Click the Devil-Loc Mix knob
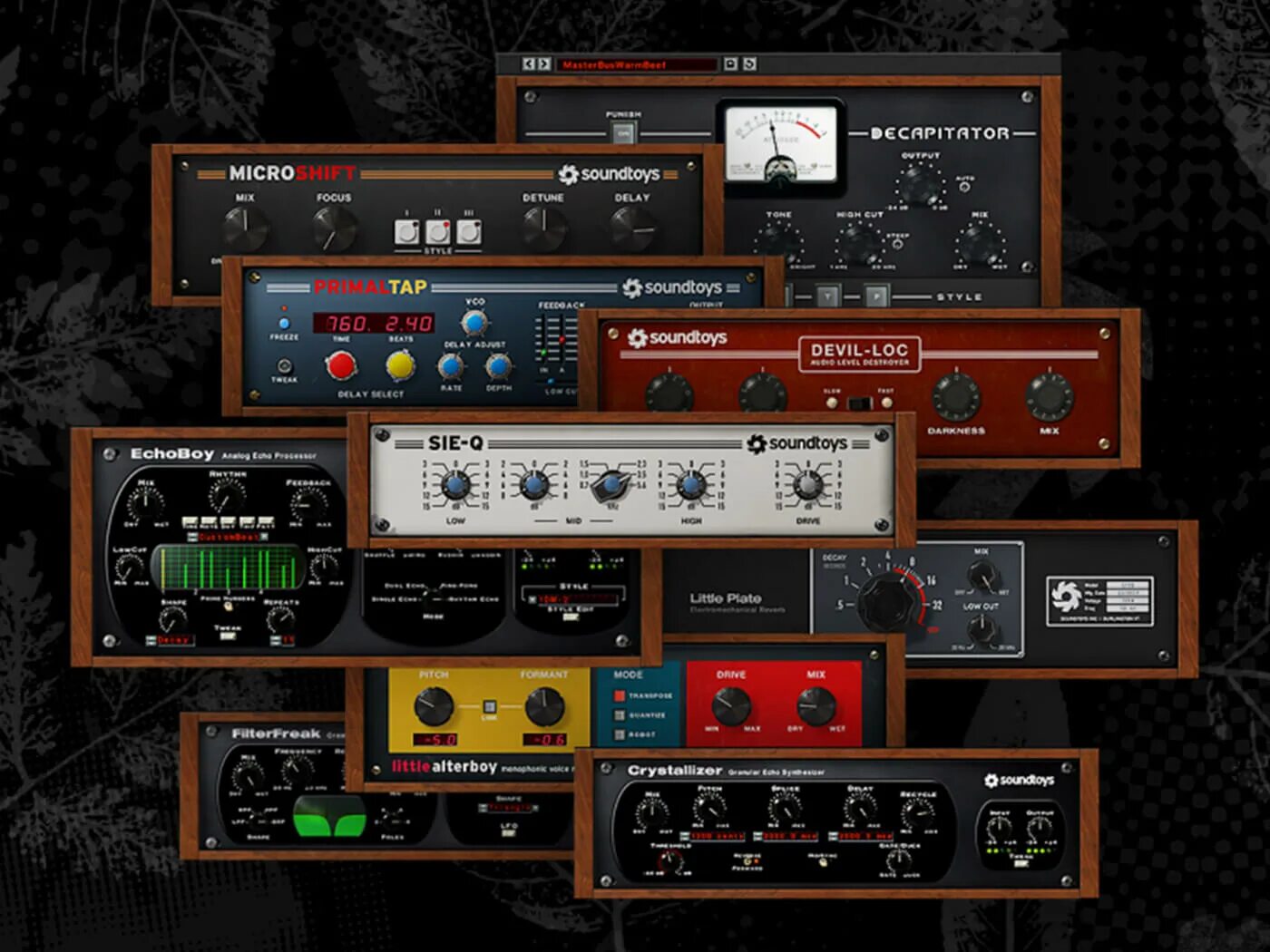Image resolution: width=1270 pixels, height=952 pixels. click(1049, 397)
